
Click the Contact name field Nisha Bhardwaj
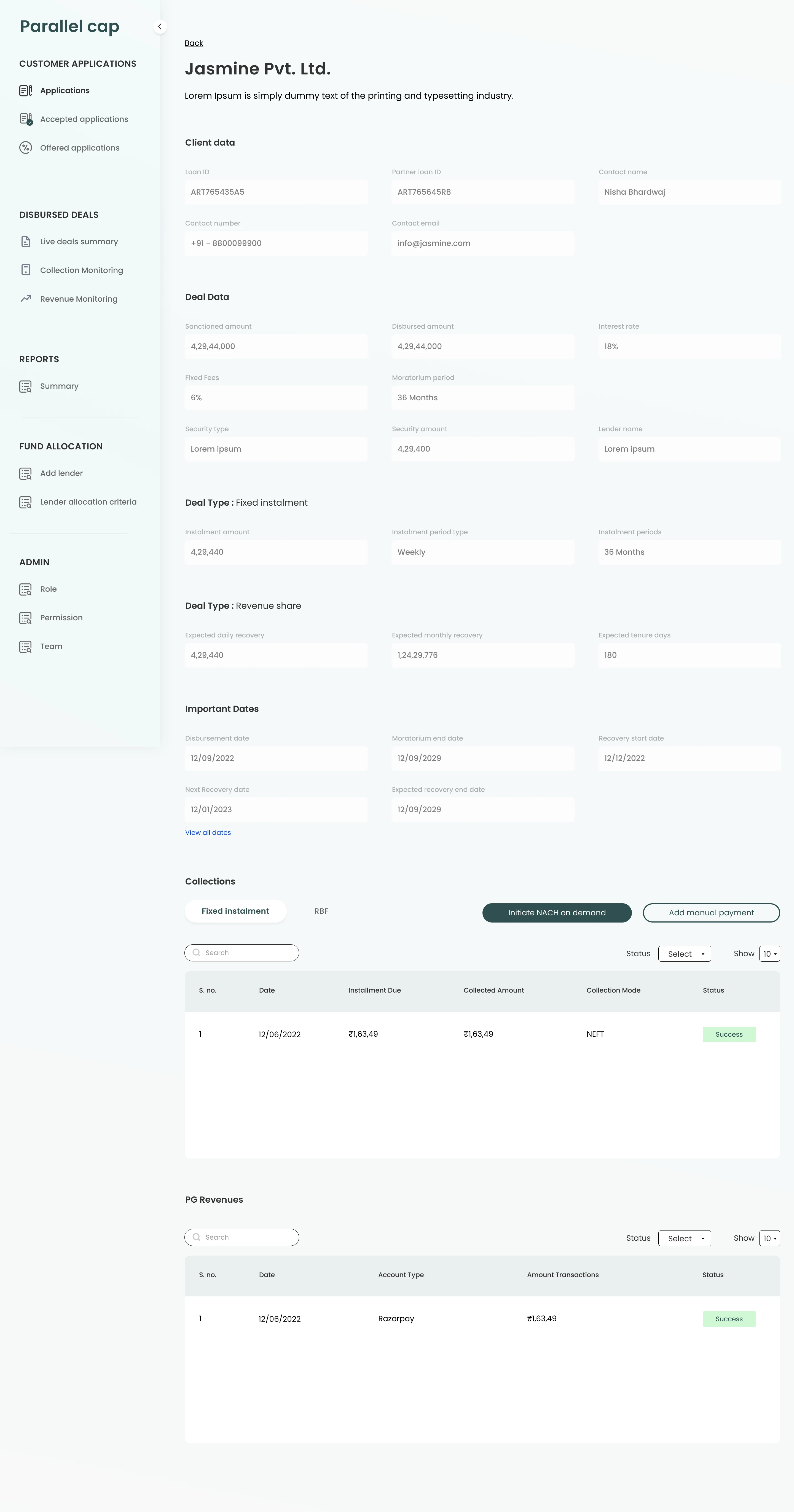(690, 192)
